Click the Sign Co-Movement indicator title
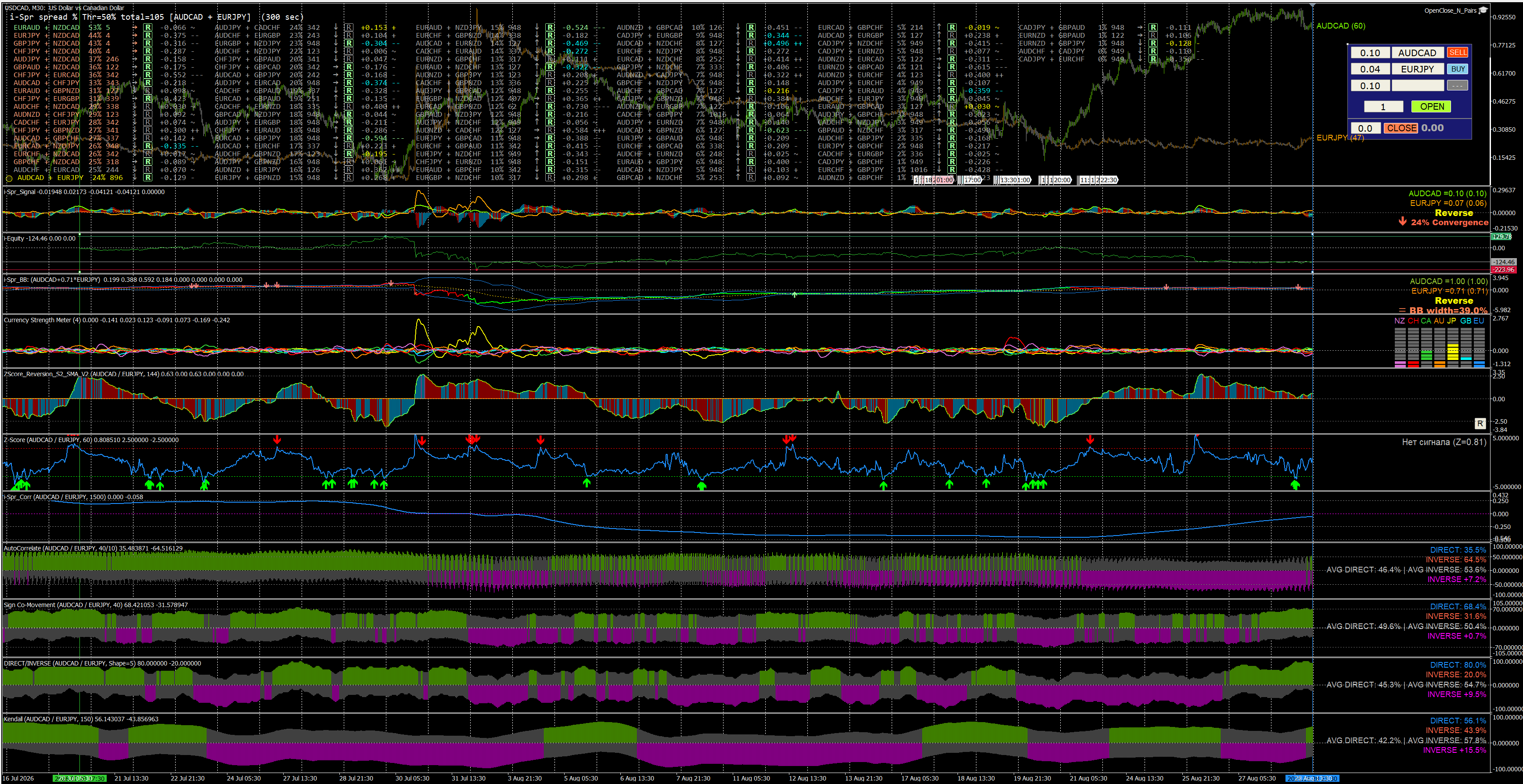The image size is (1523, 784). 96,605
